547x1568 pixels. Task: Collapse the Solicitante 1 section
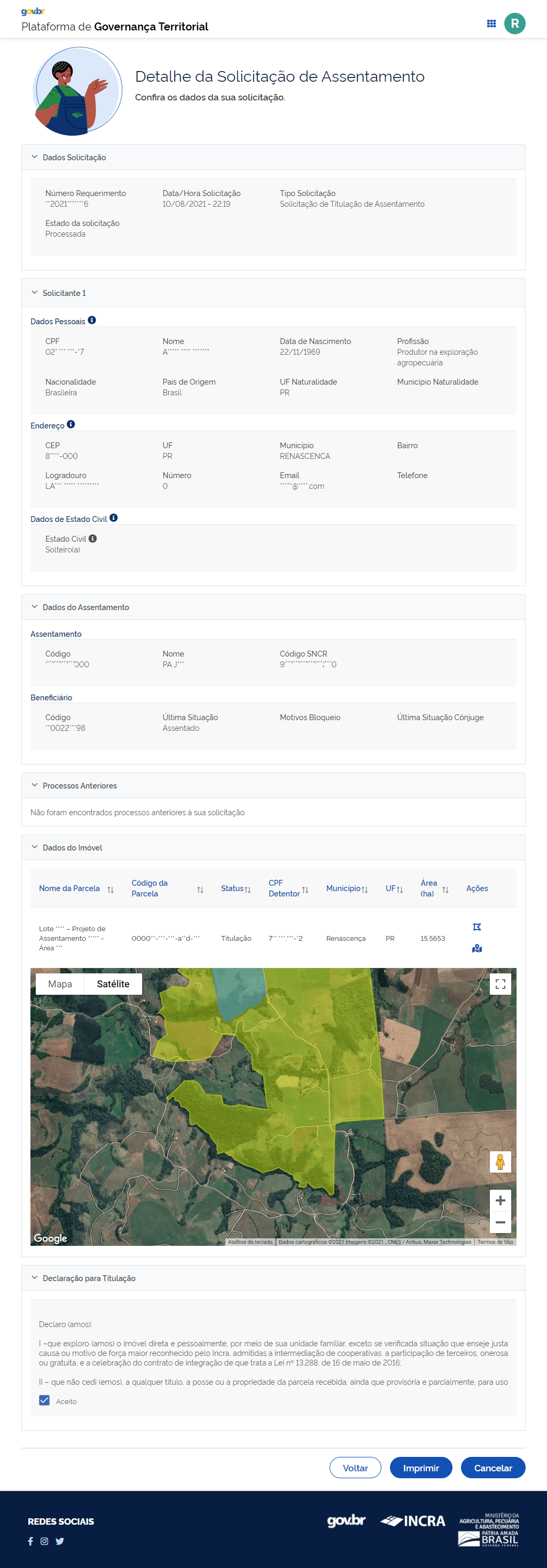click(x=35, y=293)
